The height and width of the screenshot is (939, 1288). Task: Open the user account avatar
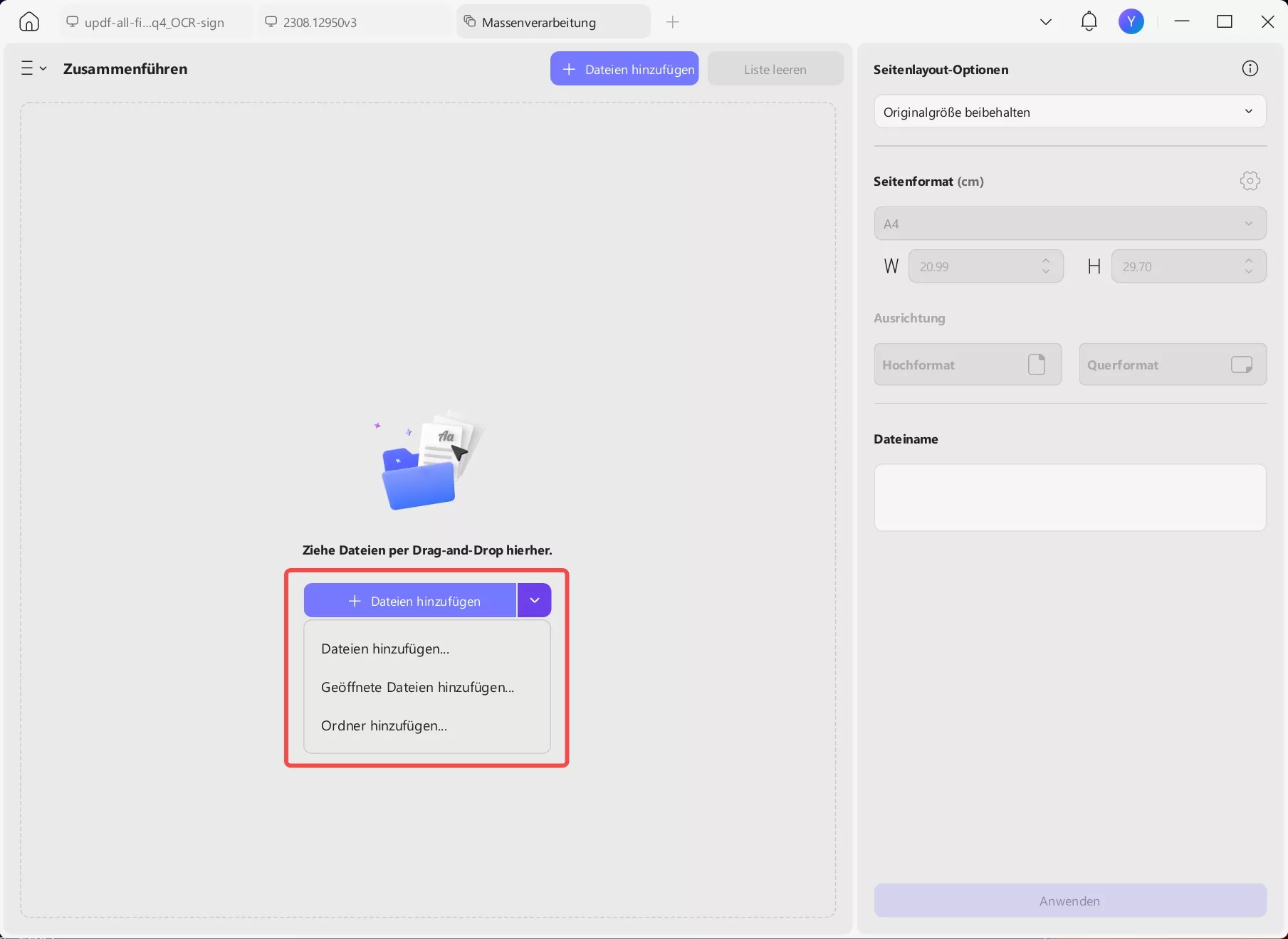pos(1131,22)
